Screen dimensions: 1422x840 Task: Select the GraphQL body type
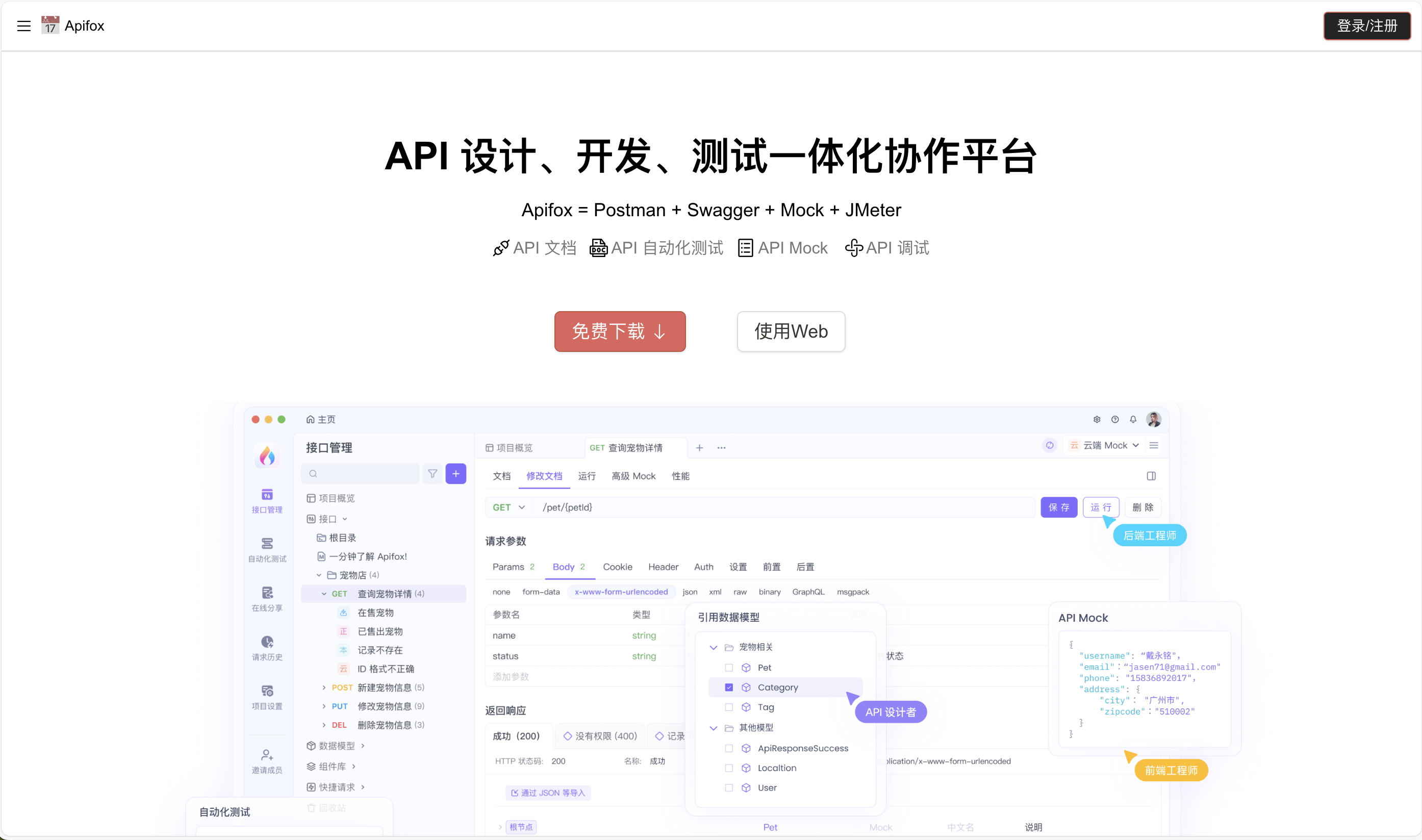[x=808, y=592]
